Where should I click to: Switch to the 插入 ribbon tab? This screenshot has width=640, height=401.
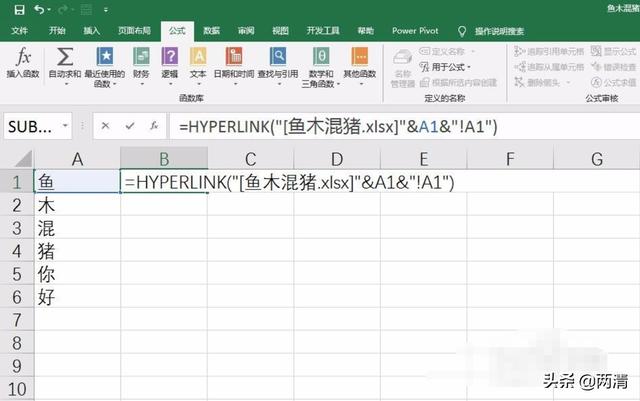click(x=91, y=31)
